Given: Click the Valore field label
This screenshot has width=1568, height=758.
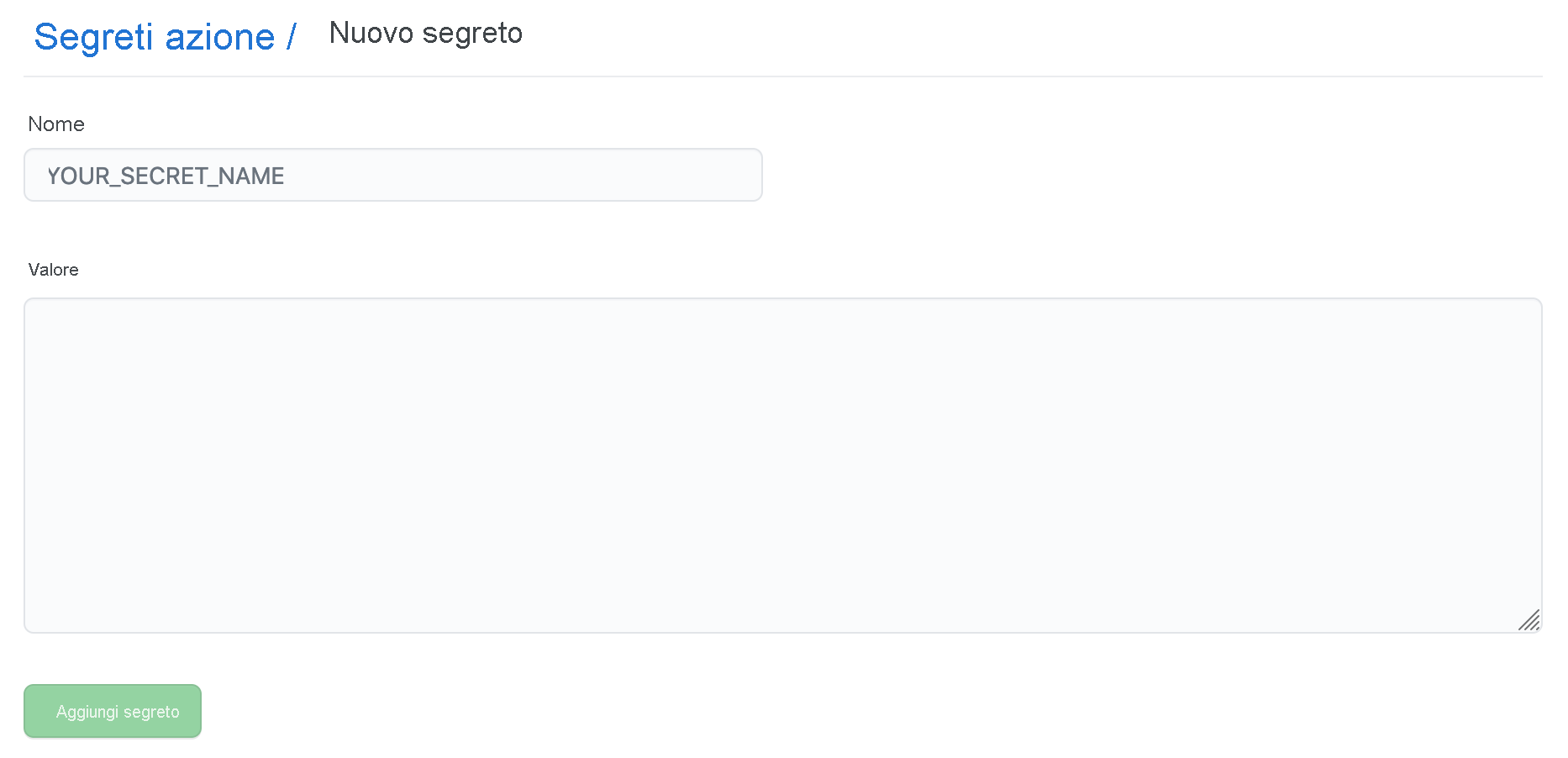Looking at the screenshot, I should [x=53, y=270].
